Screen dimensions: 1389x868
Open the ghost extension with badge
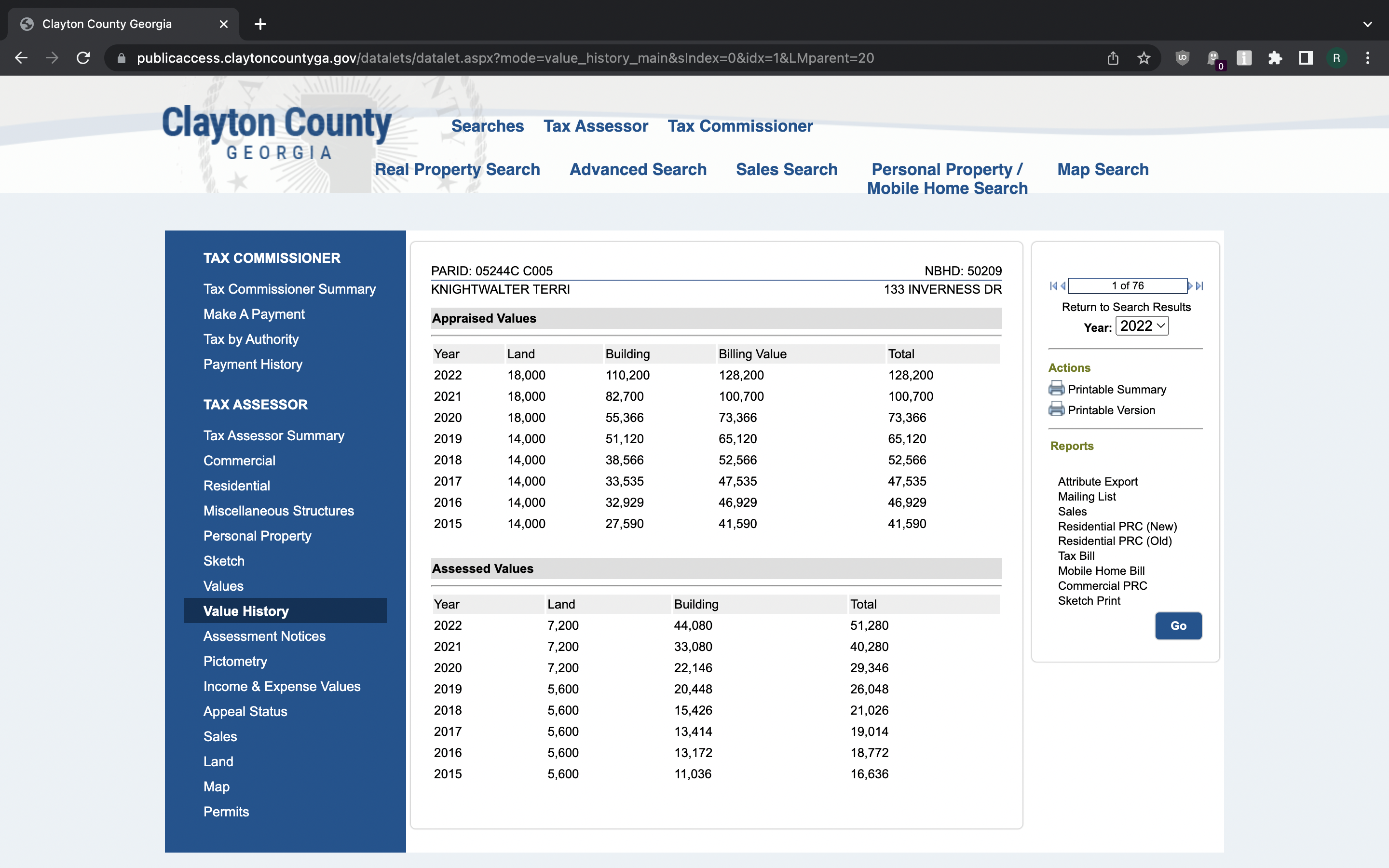(x=1214, y=59)
